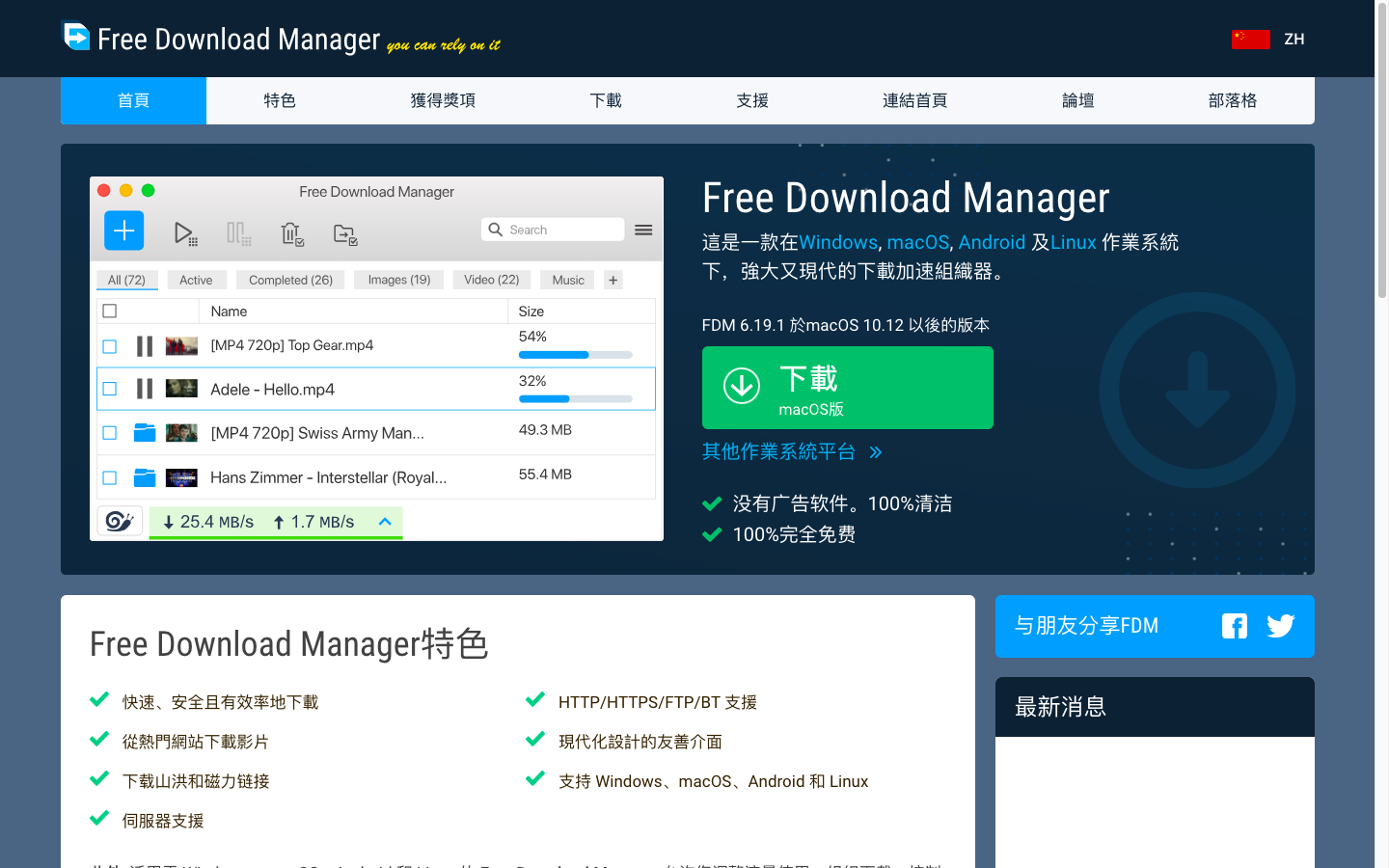
Task: Select the Start downloads play icon
Action: [183, 231]
